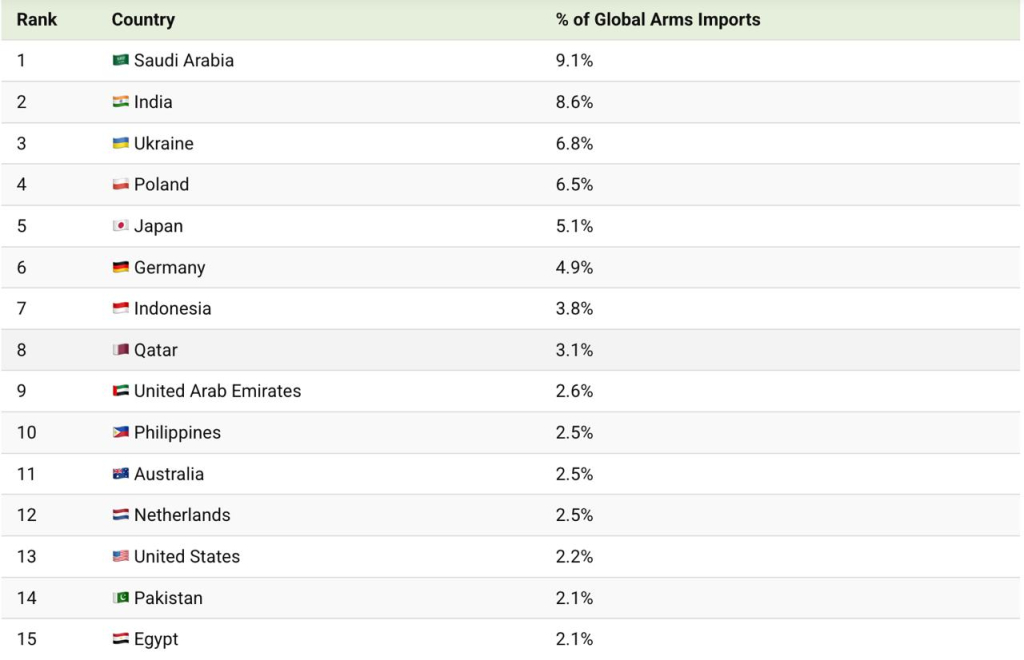The height and width of the screenshot is (660, 1024).
Task: Click Saudi Arabia's 9.1% value
Action: 574,61
